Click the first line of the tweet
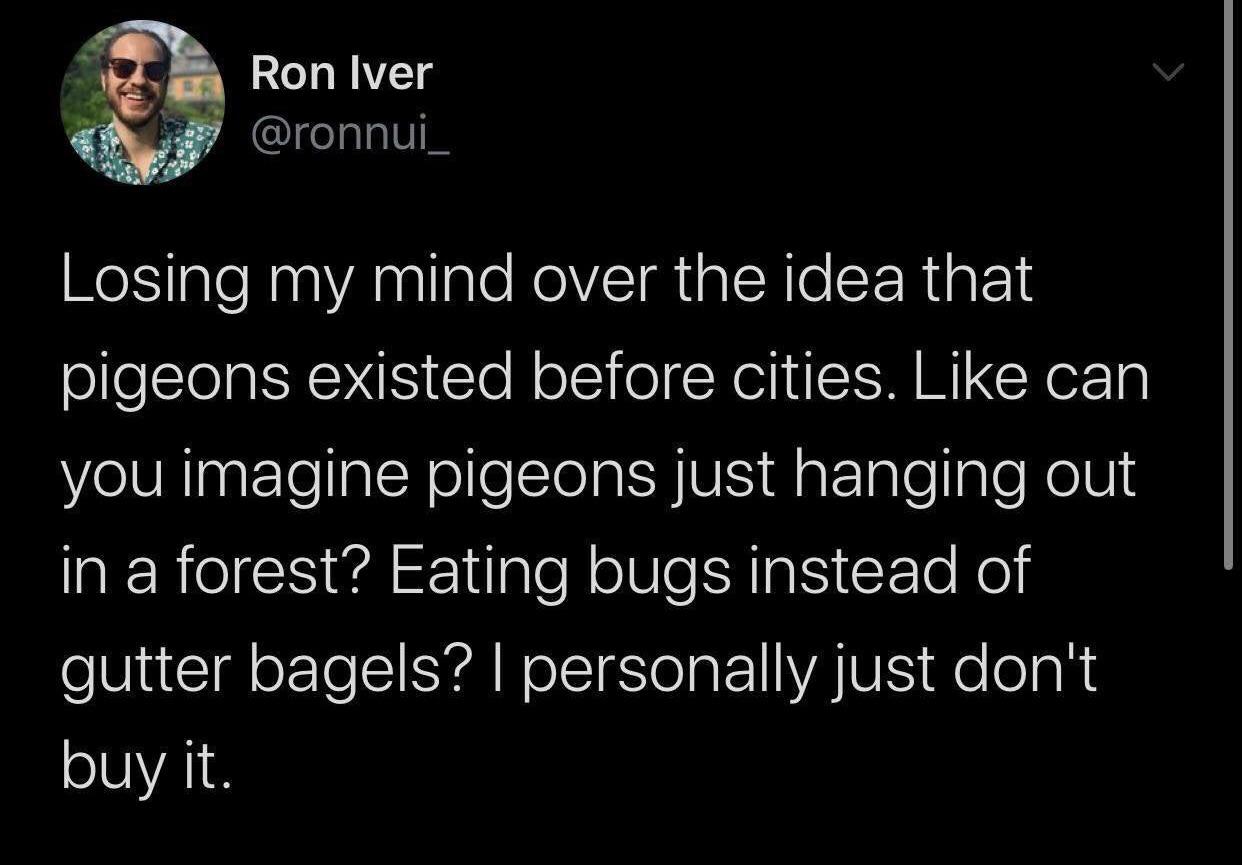1242x865 pixels. tap(546, 278)
